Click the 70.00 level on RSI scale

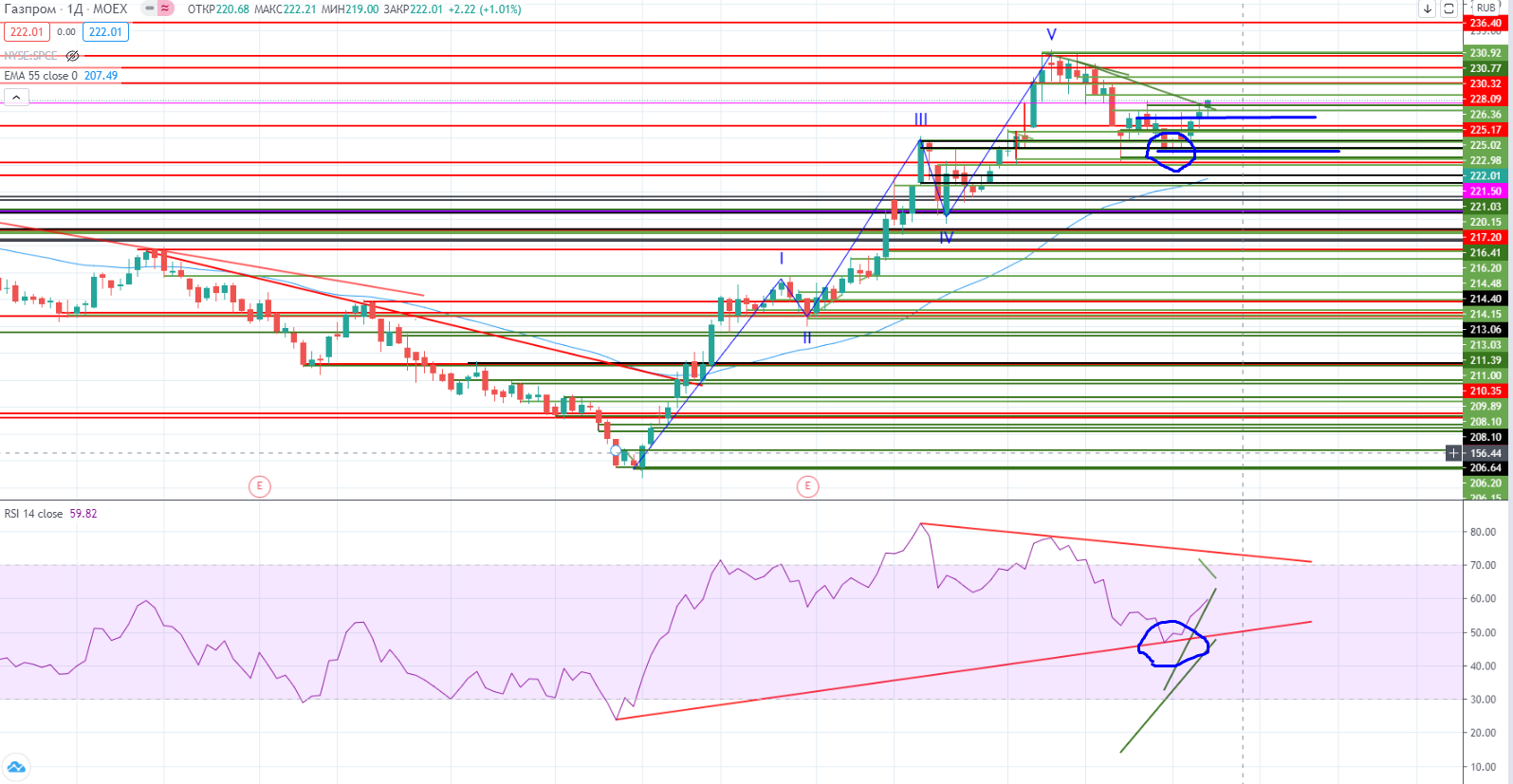(x=1483, y=565)
